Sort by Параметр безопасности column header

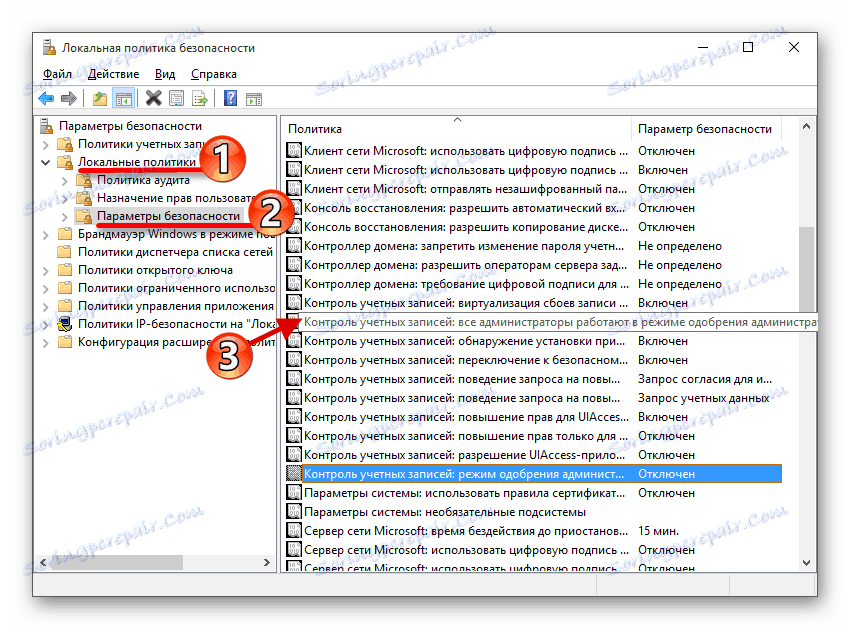click(x=706, y=129)
